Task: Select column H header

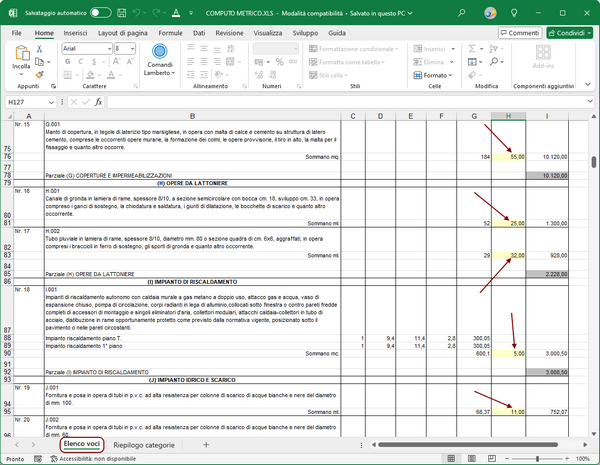Action: pyautogui.click(x=509, y=117)
